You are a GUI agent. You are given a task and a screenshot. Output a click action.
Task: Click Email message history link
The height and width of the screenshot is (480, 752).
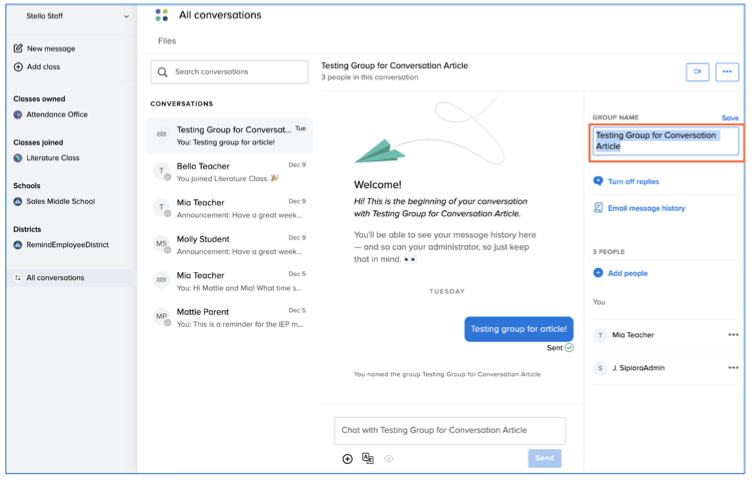tap(646, 208)
